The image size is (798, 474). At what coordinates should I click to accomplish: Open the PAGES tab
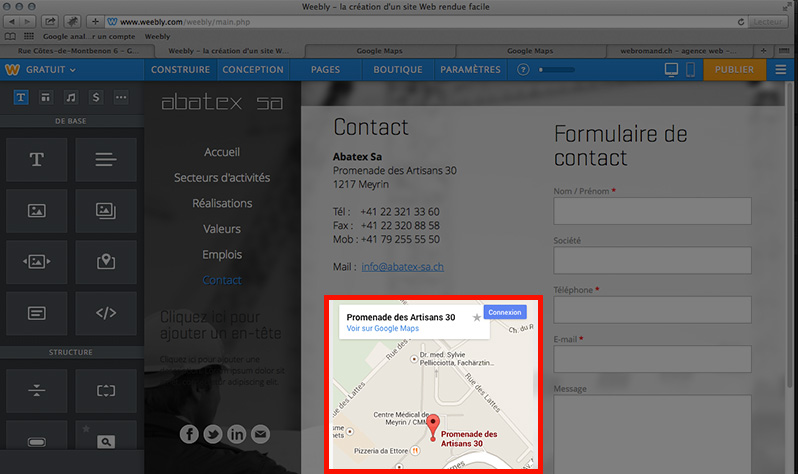(325, 70)
